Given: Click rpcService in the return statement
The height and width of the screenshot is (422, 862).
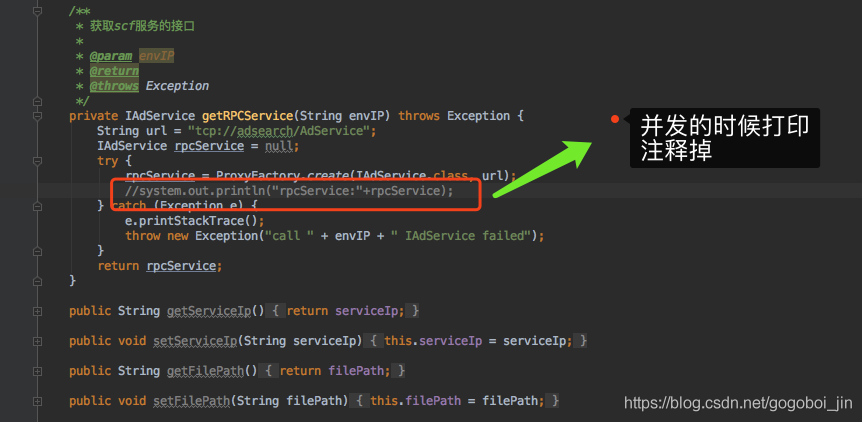Looking at the screenshot, I should click(181, 266).
